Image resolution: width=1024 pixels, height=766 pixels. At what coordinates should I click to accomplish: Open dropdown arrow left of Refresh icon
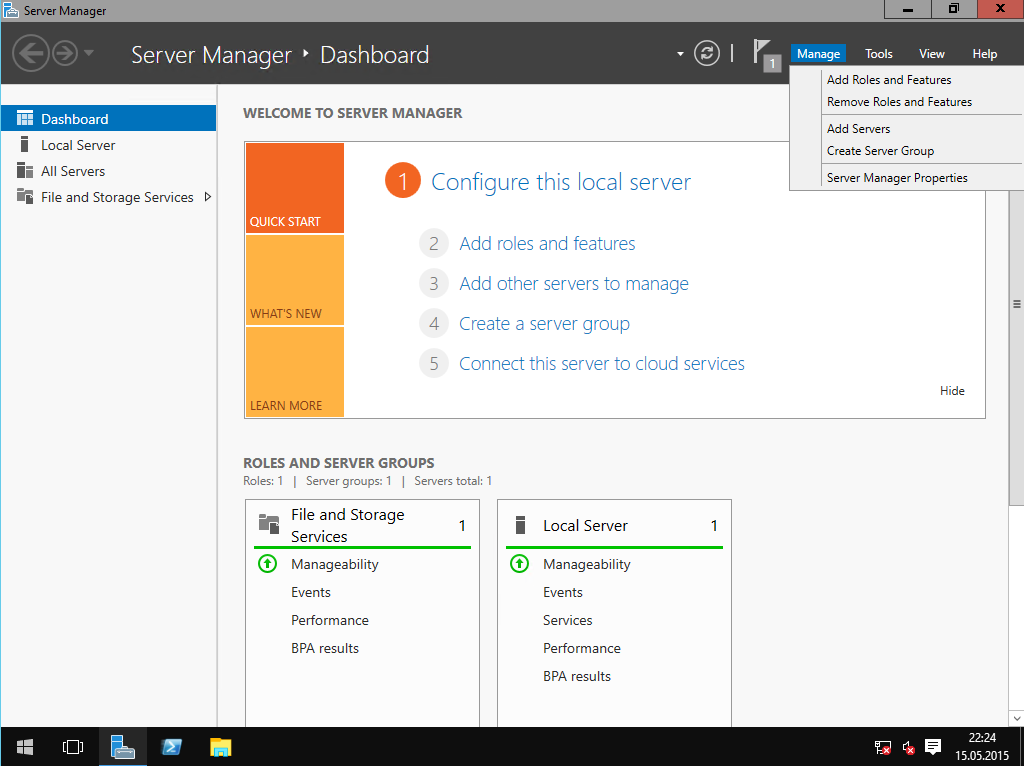click(x=680, y=54)
